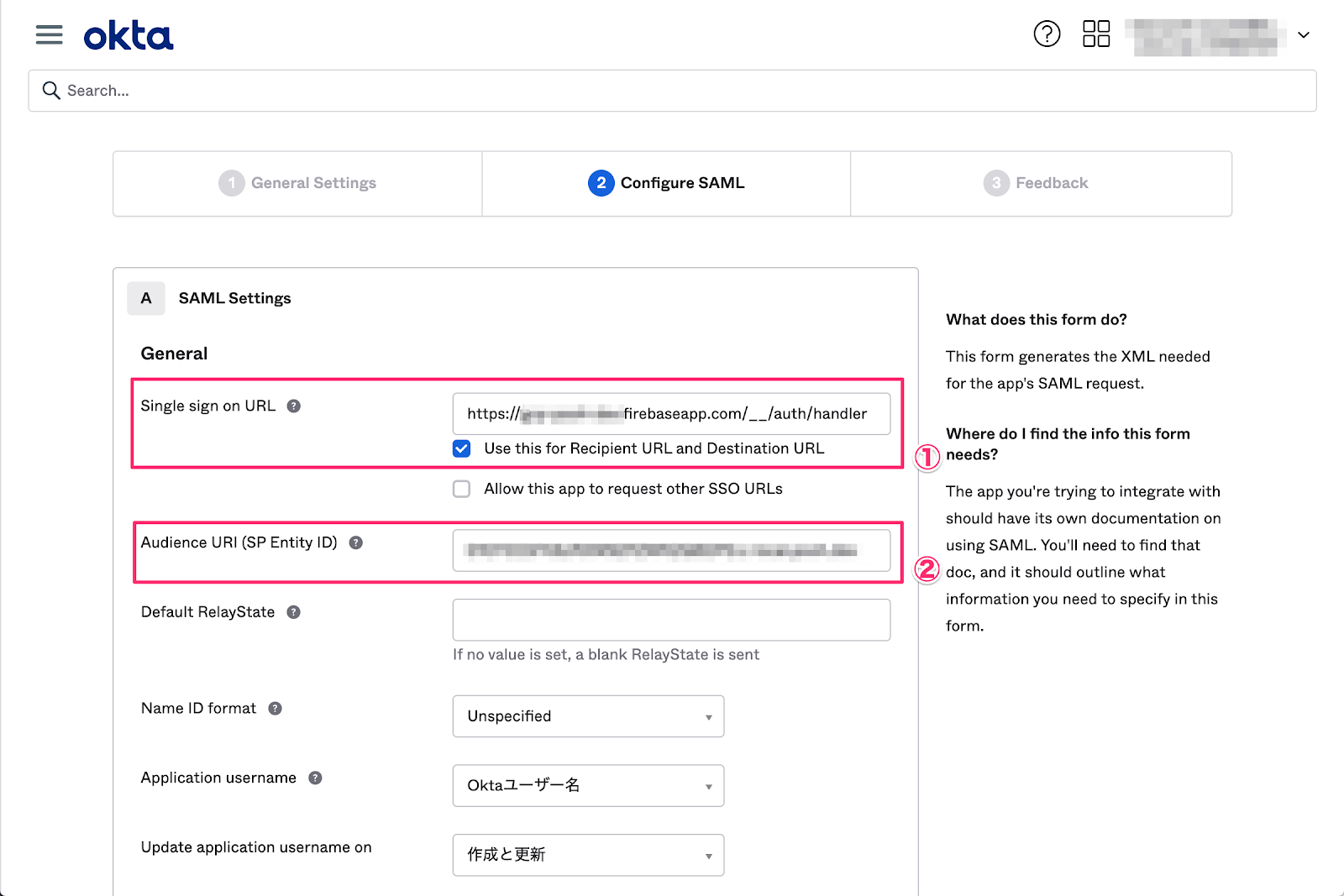Click the search magnifier icon
This screenshot has width=1344, height=896.
pyautogui.click(x=51, y=91)
